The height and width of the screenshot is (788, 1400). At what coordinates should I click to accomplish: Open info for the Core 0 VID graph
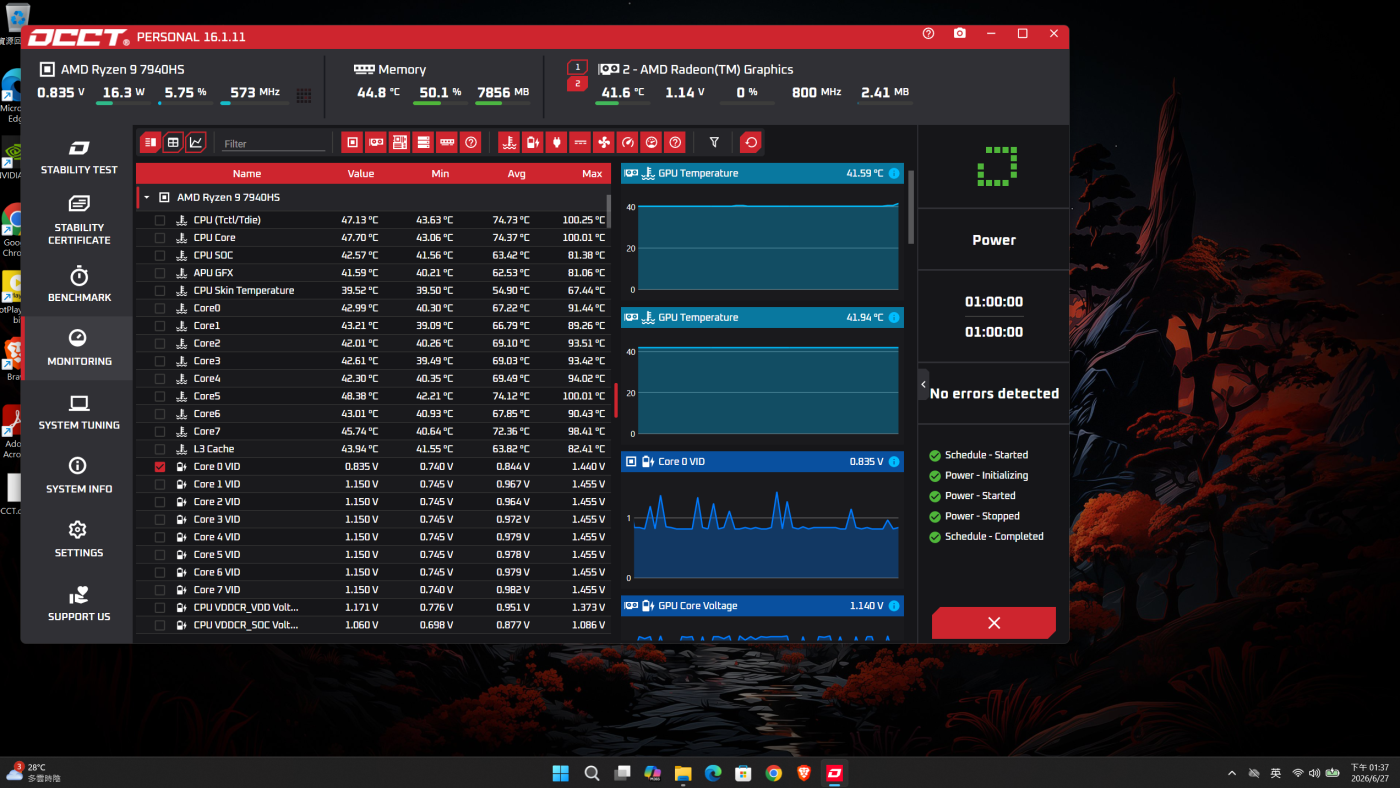click(894, 462)
